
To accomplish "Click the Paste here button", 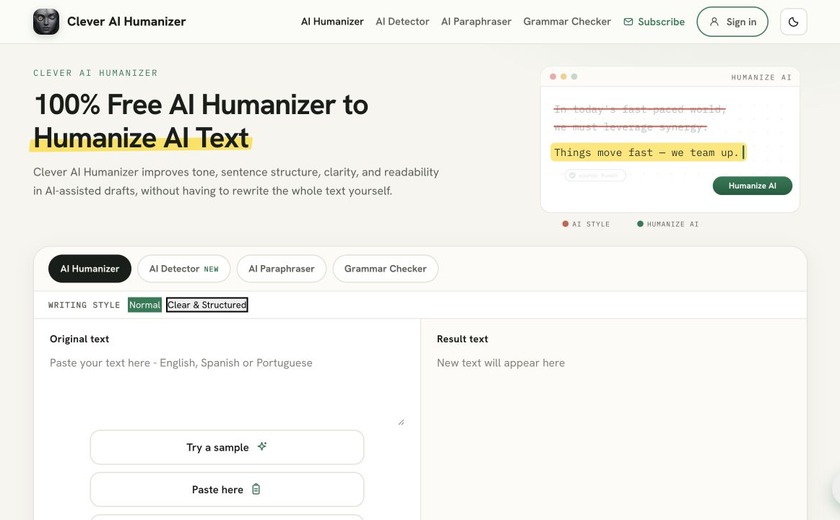I will tap(227, 489).
